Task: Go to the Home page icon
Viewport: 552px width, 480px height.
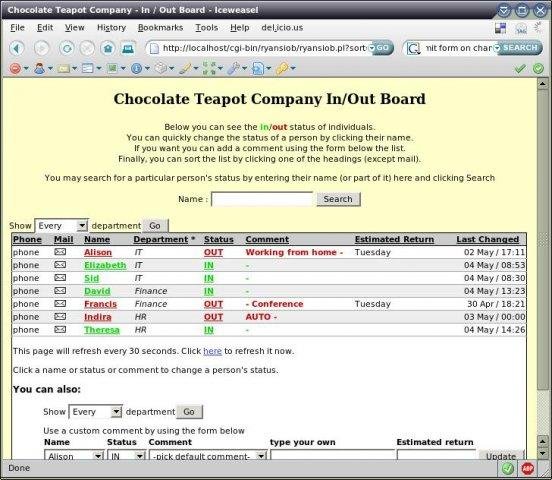Action: click(x=108, y=48)
